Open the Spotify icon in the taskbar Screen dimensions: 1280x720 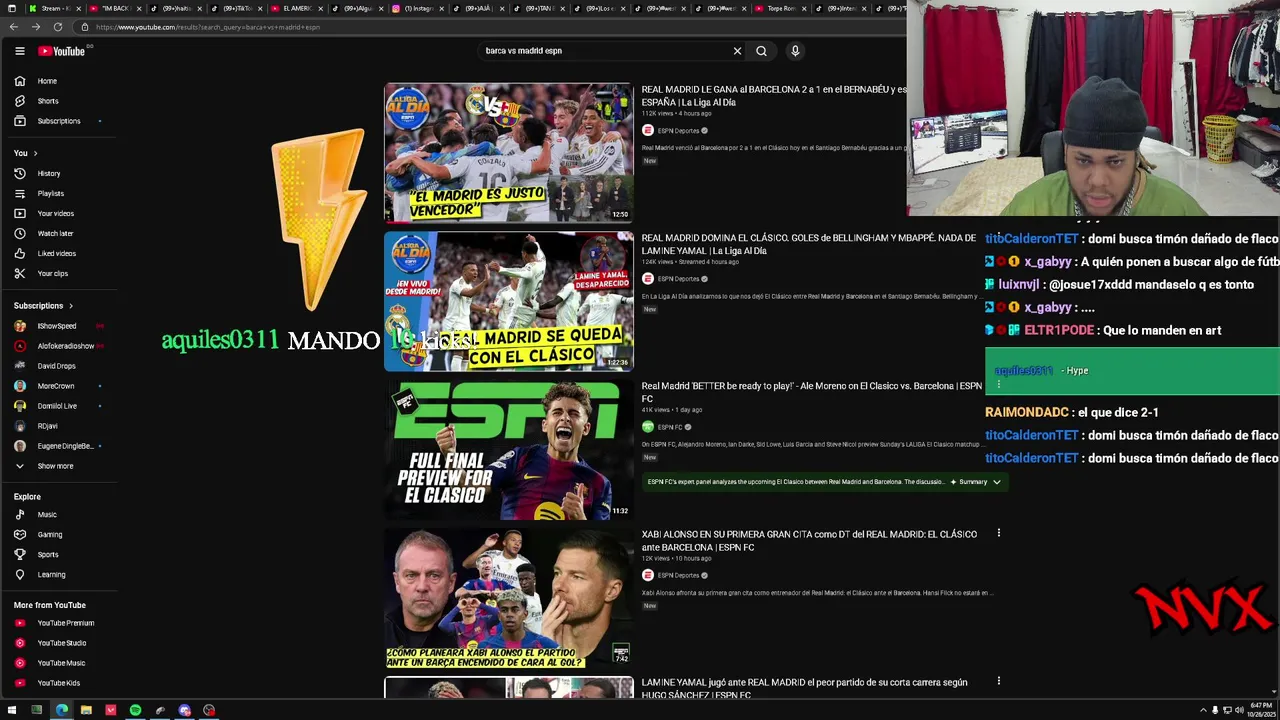pyautogui.click(x=135, y=710)
